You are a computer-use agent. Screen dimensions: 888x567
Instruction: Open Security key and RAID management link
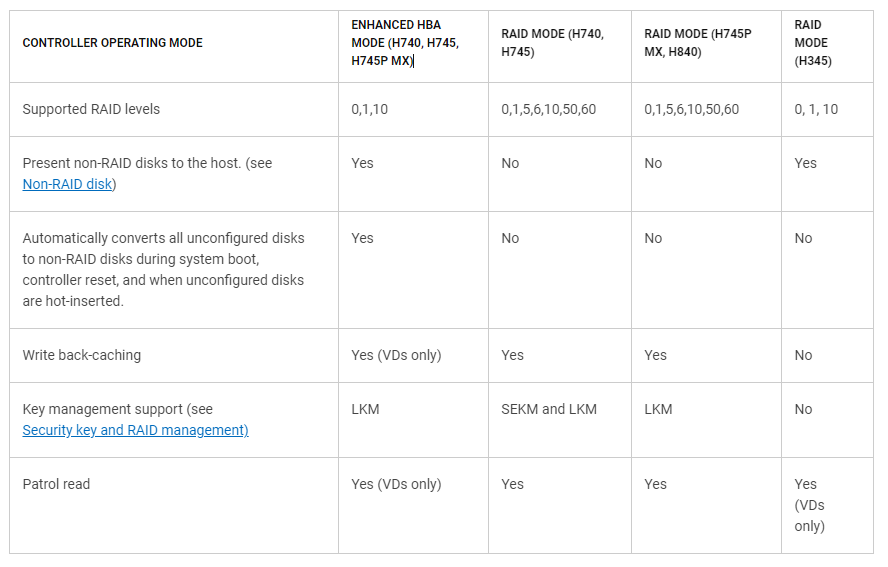pos(135,430)
